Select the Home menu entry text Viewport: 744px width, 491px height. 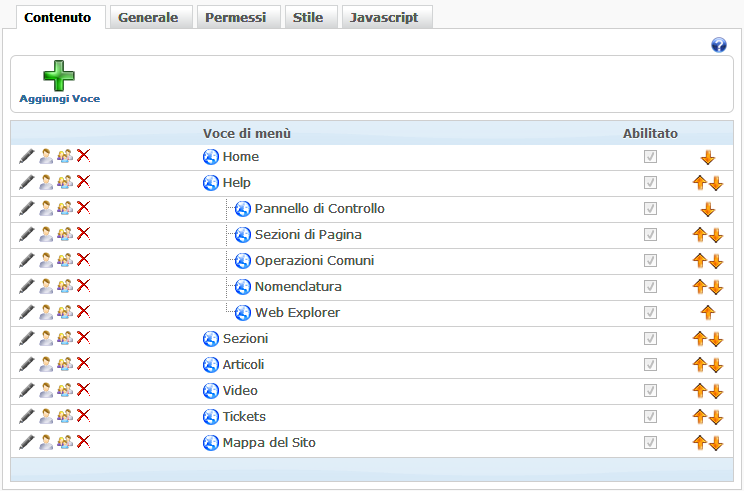click(241, 157)
